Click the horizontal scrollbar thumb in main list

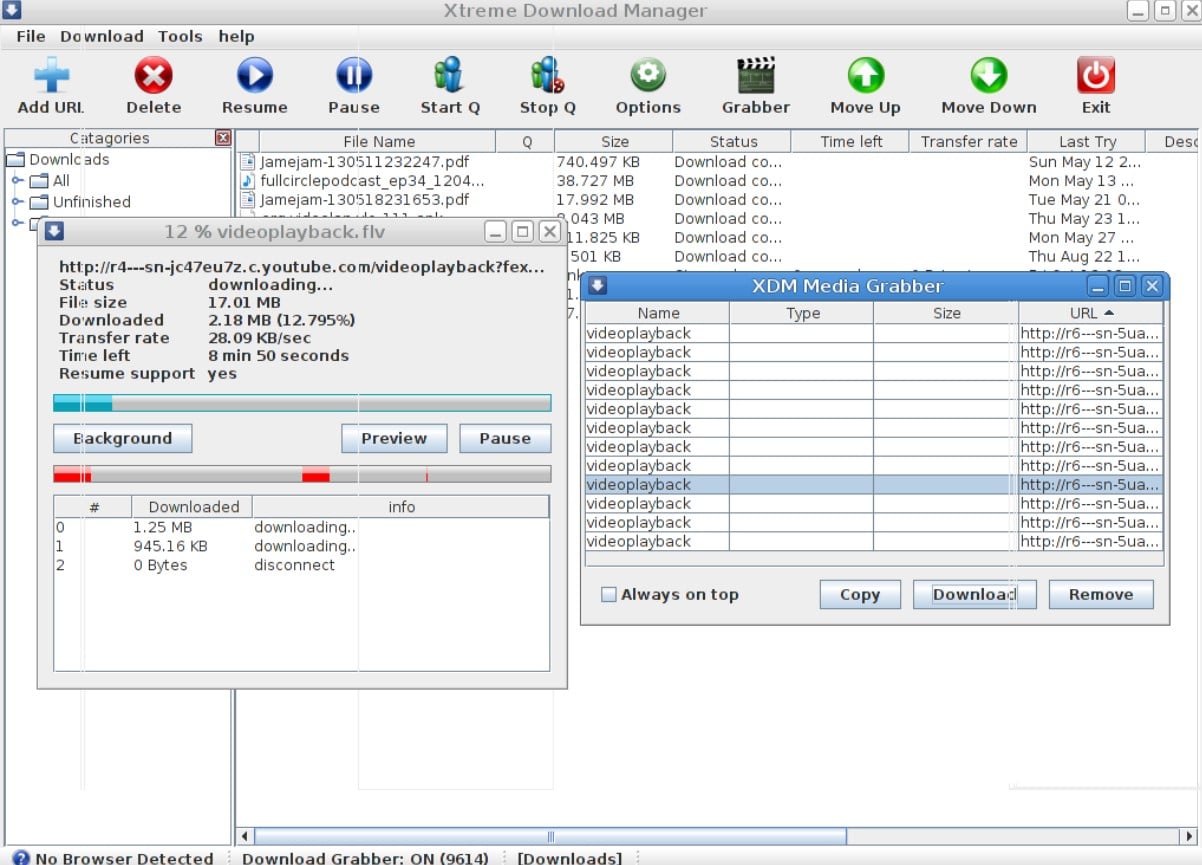pyautogui.click(x=551, y=836)
